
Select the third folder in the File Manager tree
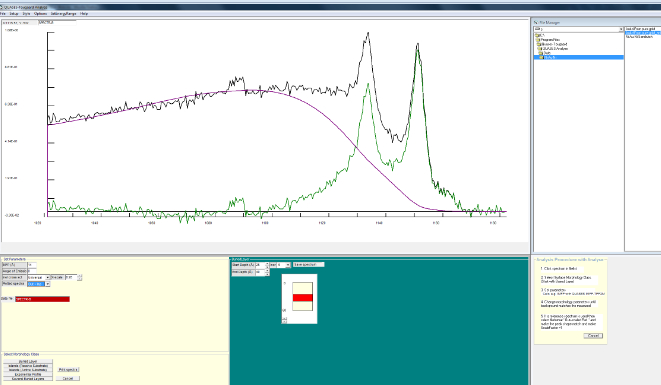pos(551,44)
